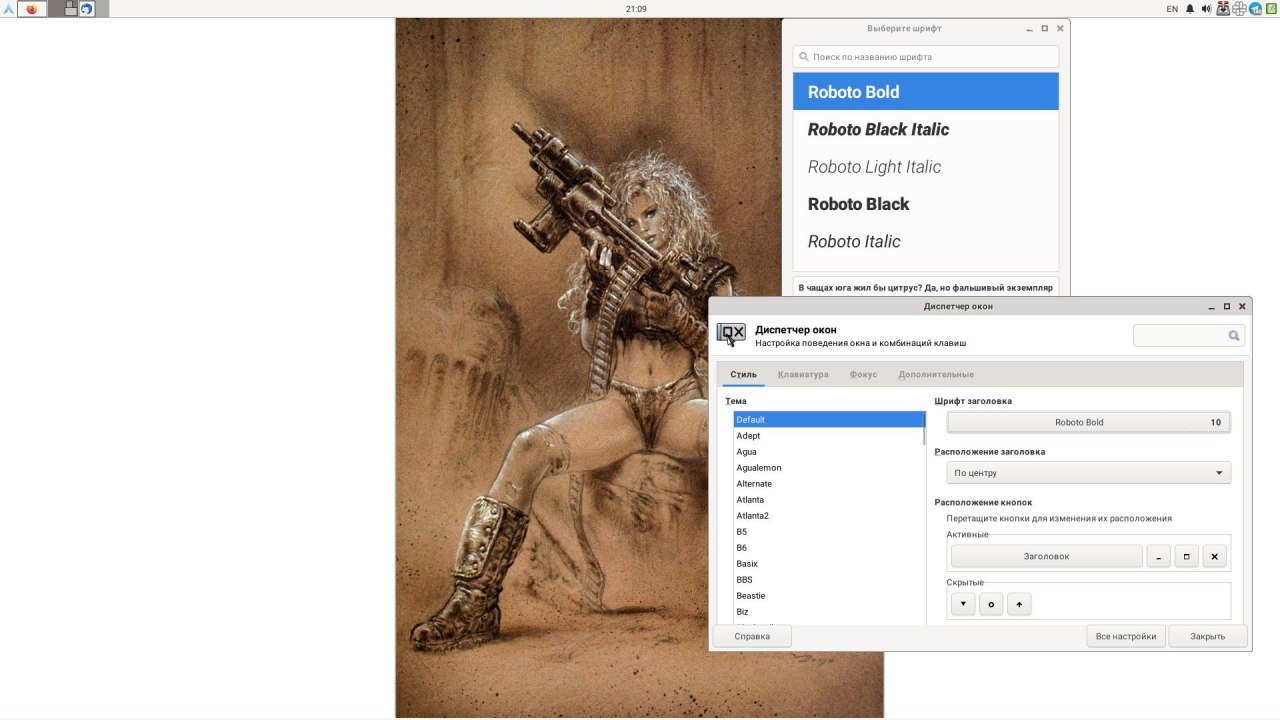Image resolution: width=1280 pixels, height=720 pixels.
Task: Click the green logout tray icon
Action: [x=1271, y=9]
